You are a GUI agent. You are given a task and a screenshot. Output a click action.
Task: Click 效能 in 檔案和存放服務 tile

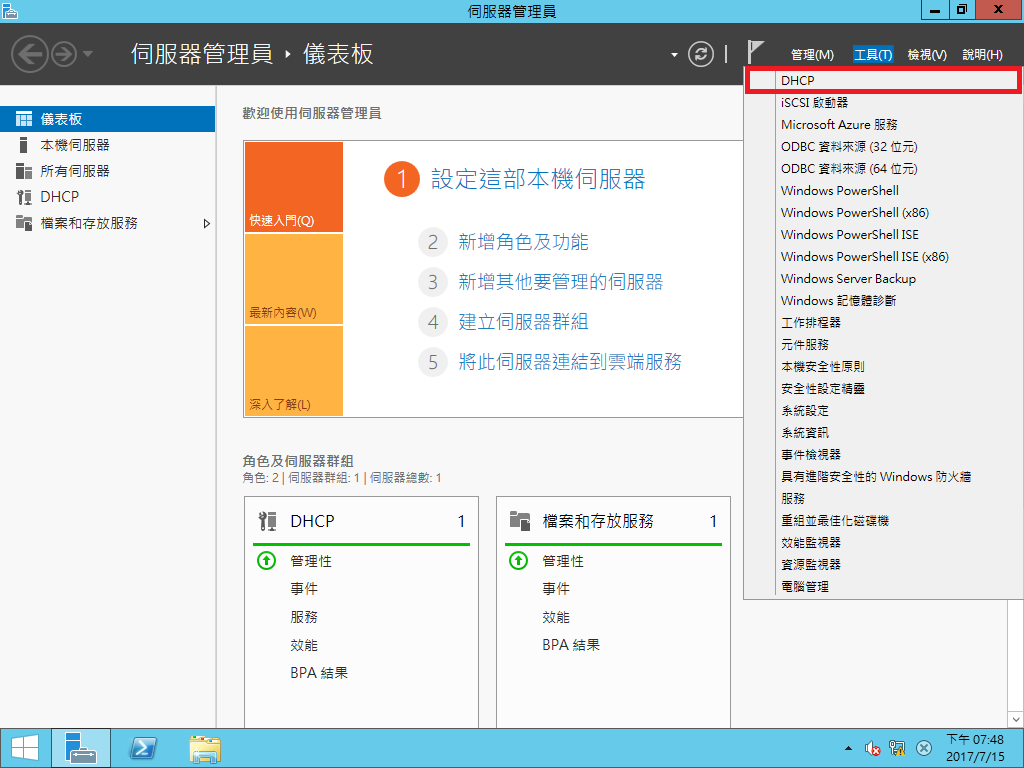[x=556, y=617]
